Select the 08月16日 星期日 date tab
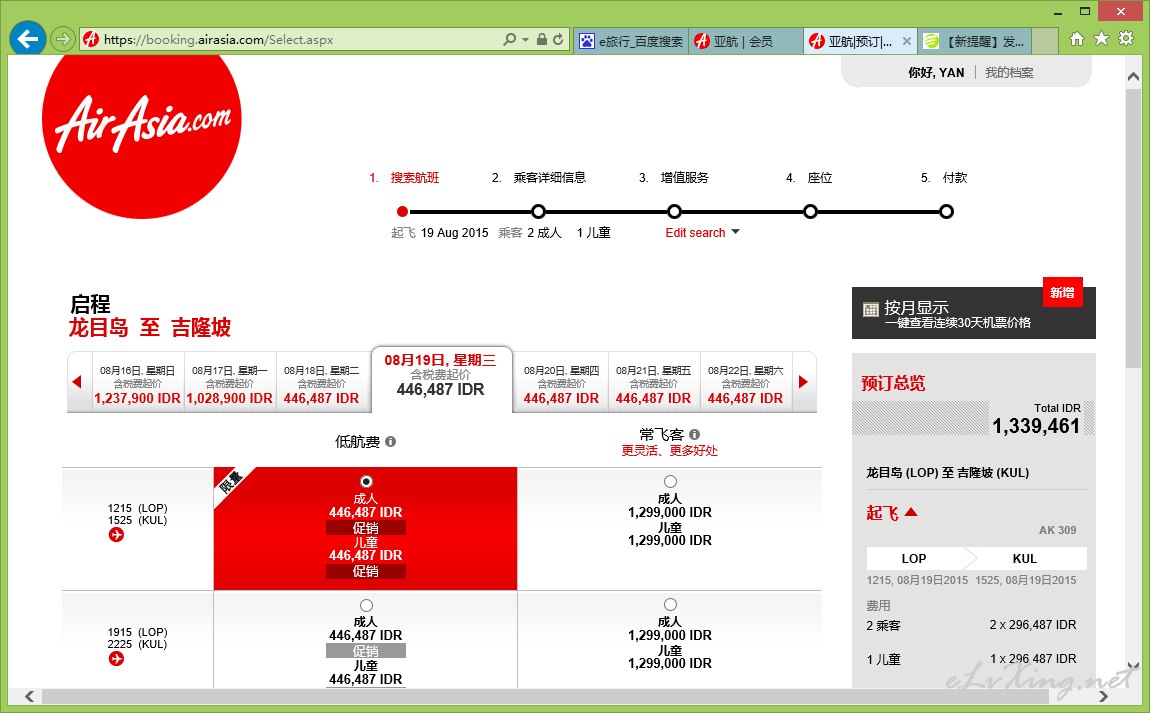Screen dimensions: 1150x713 click(137, 384)
